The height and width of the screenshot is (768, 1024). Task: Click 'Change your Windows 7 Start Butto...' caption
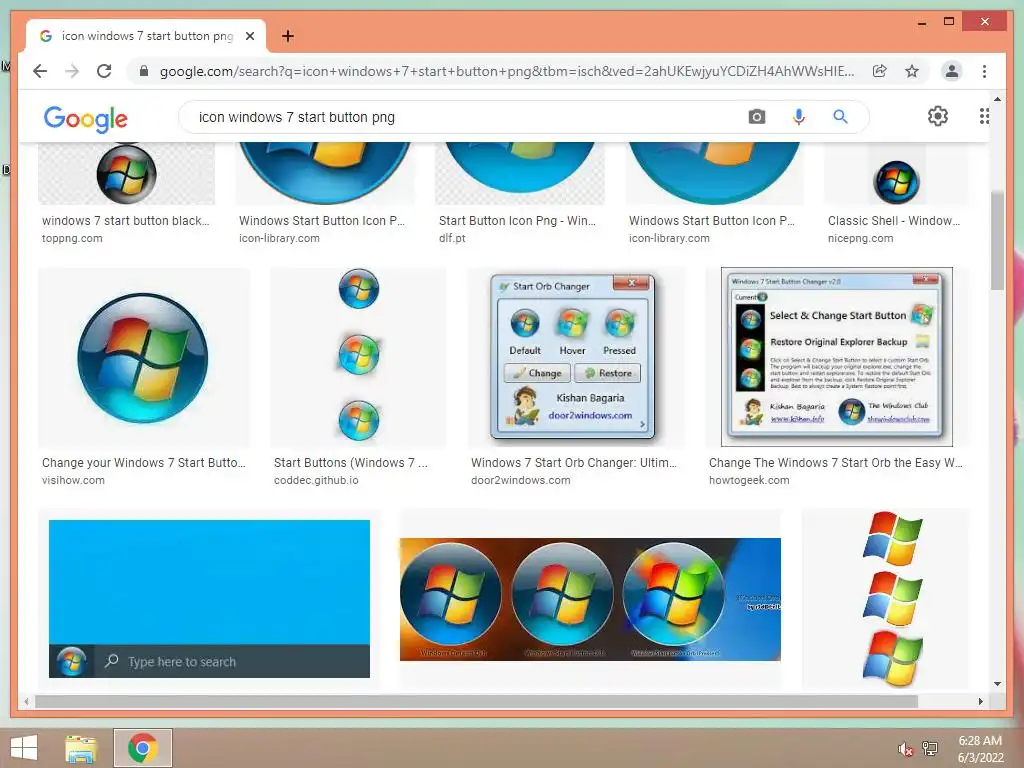[x=144, y=462]
